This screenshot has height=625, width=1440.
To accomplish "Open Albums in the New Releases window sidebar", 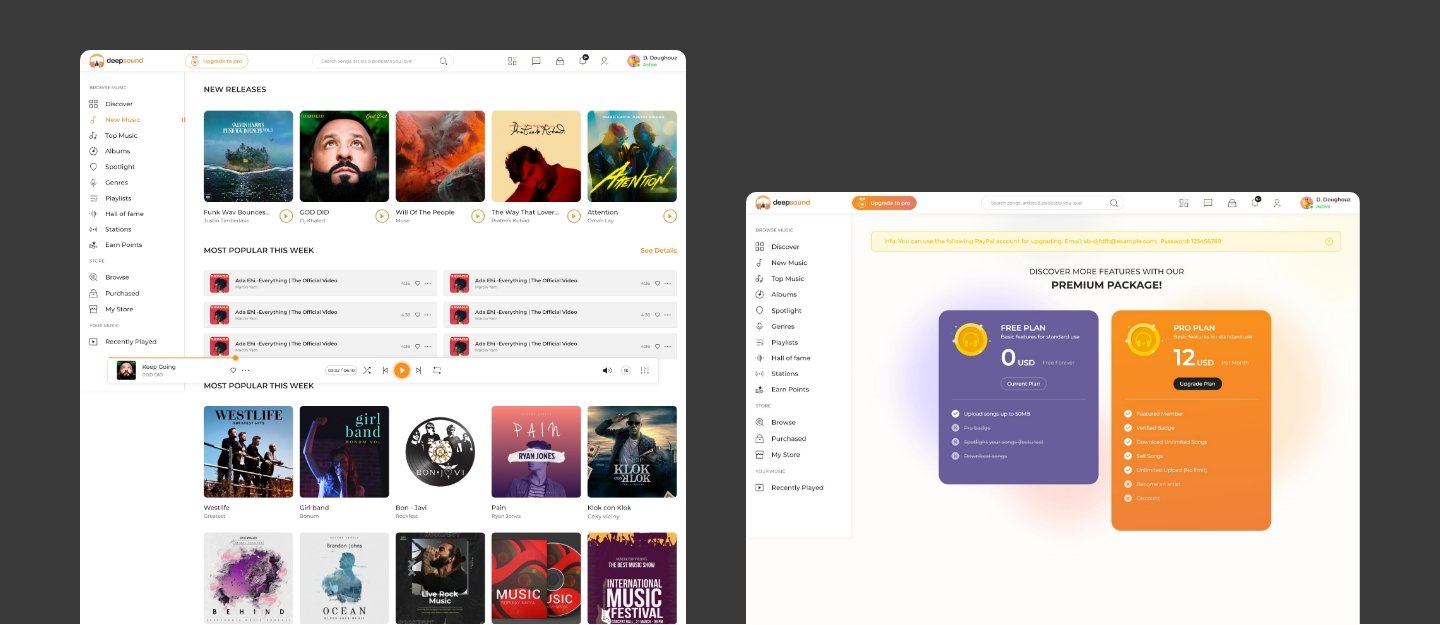I will (x=109, y=151).
